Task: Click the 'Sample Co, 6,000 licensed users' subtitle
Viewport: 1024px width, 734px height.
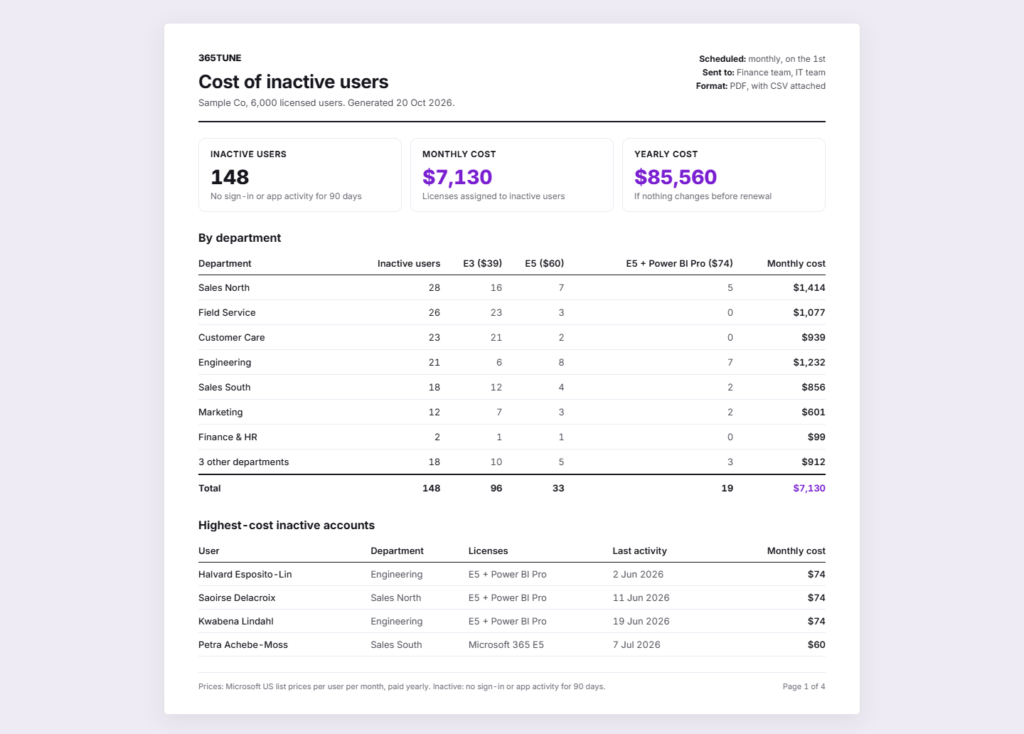Action: (271, 103)
